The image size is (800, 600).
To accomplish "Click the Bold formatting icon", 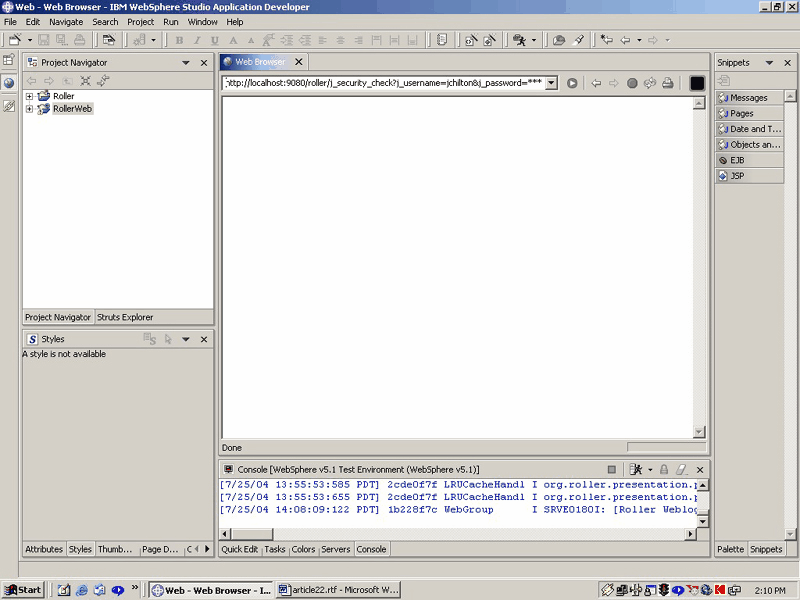I will (180, 40).
